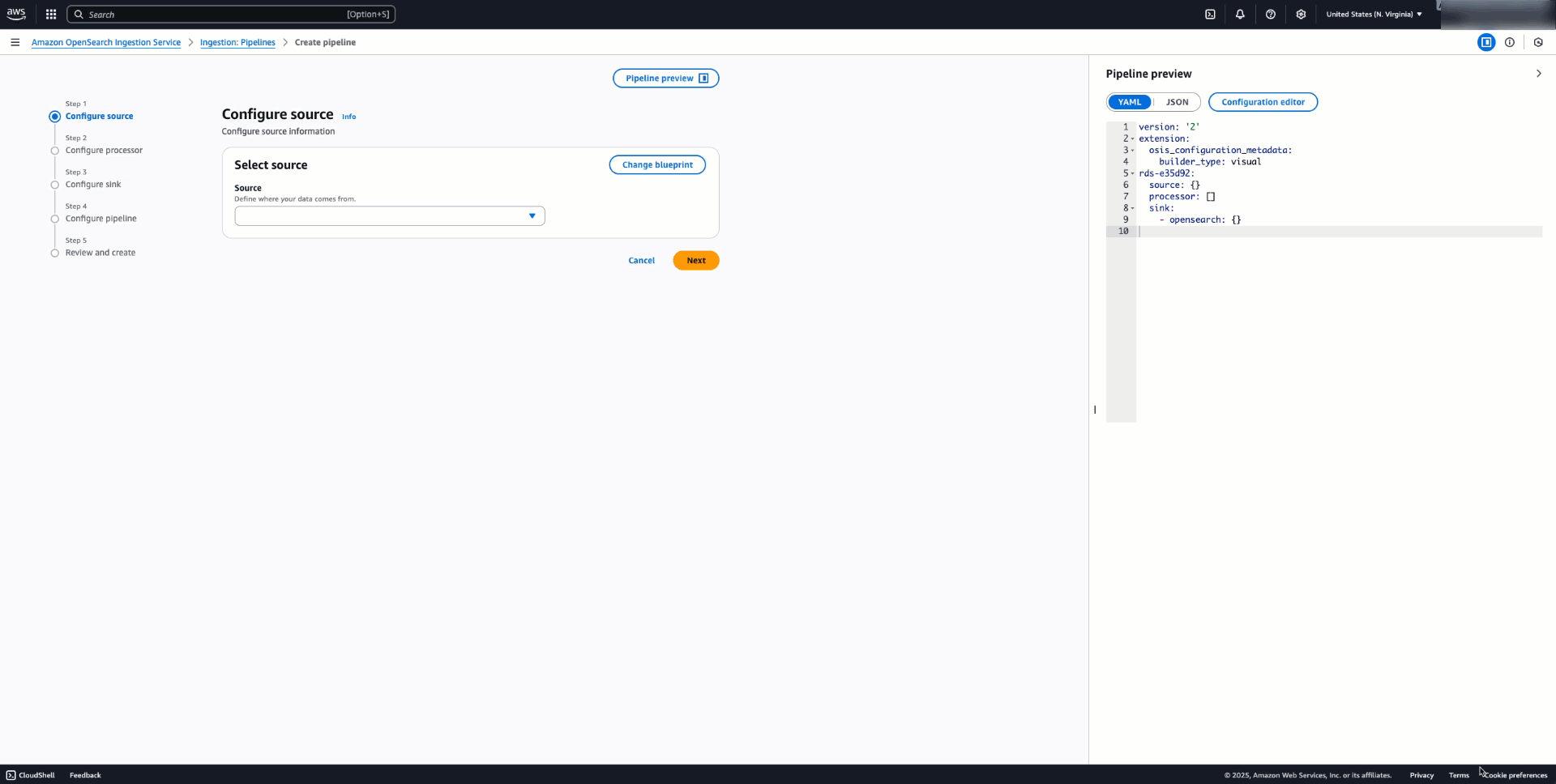
Task: Switch preview format to YAML
Action: (x=1130, y=102)
